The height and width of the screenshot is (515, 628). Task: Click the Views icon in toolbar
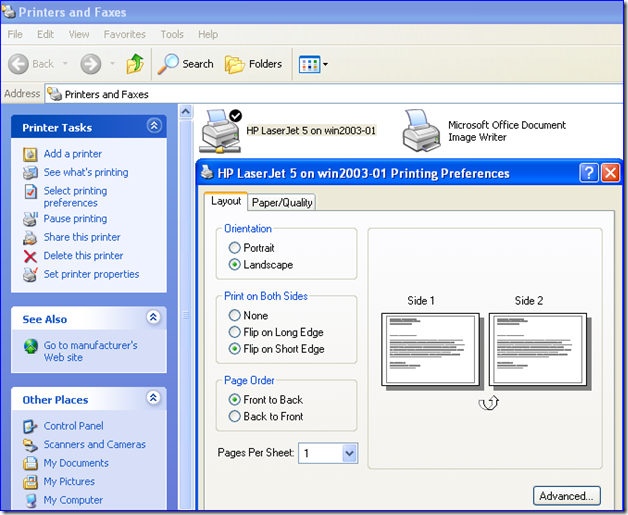click(x=310, y=64)
